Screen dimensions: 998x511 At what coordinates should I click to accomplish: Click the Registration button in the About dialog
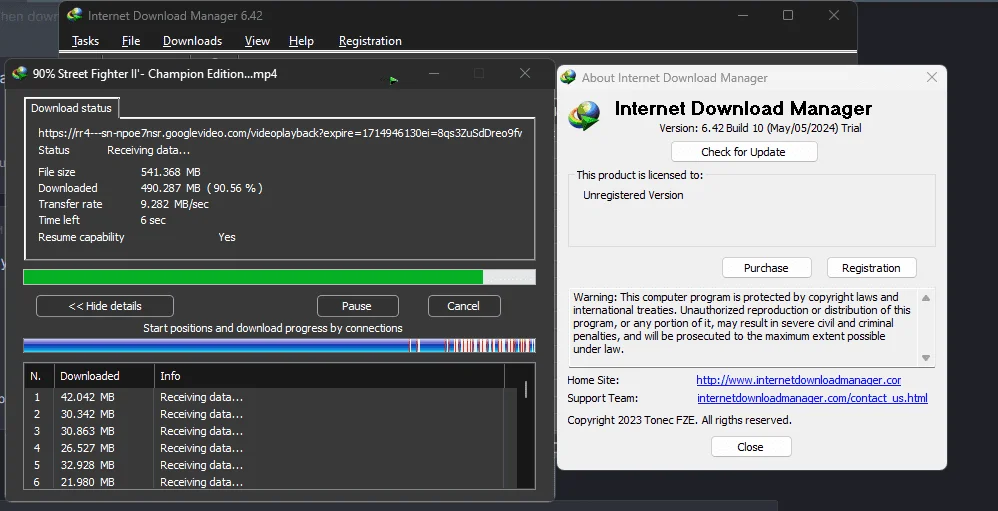click(x=871, y=268)
